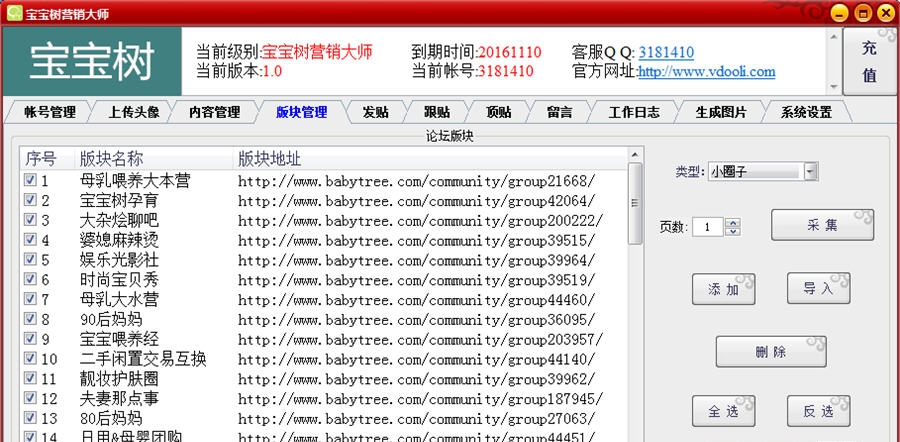Click the expiry date 20161110

point(510,52)
